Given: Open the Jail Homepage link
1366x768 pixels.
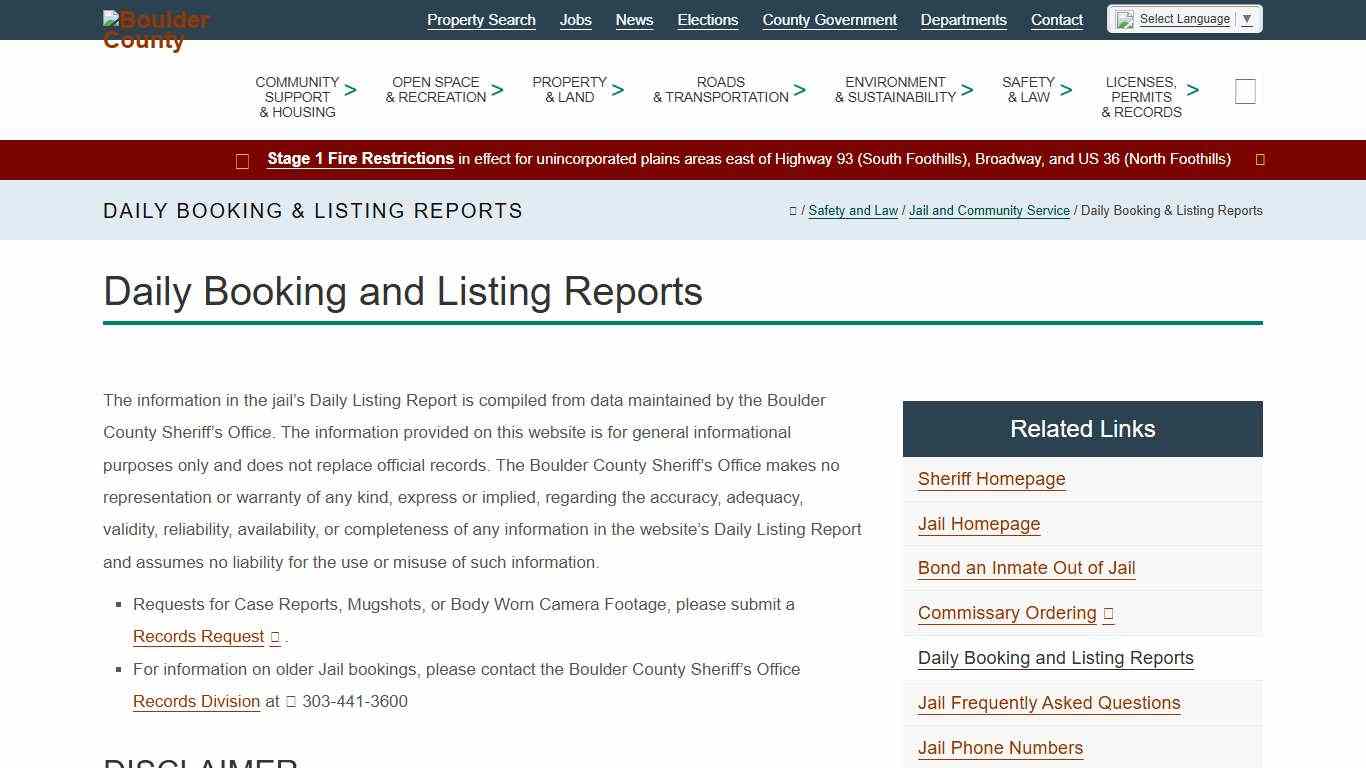Looking at the screenshot, I should pyautogui.click(x=978, y=524).
